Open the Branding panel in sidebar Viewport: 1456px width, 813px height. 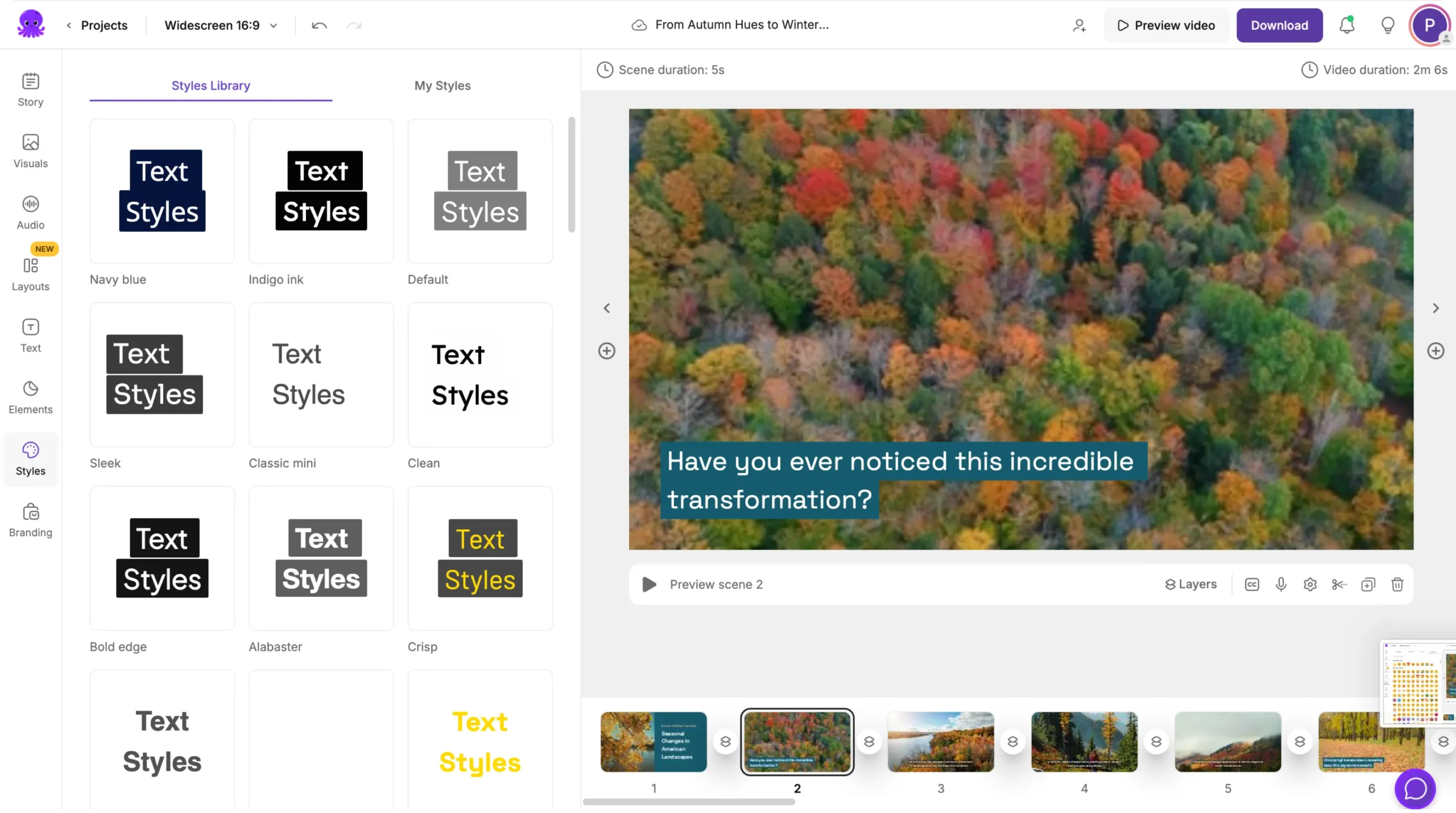point(31,520)
